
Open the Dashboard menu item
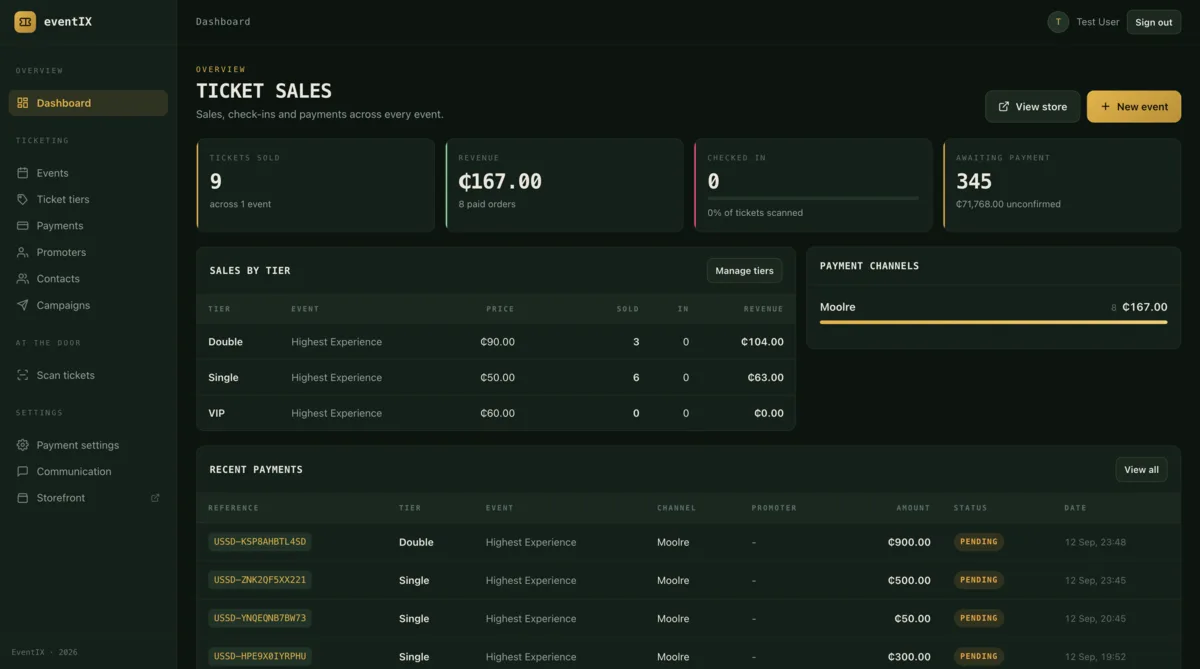click(x=88, y=103)
